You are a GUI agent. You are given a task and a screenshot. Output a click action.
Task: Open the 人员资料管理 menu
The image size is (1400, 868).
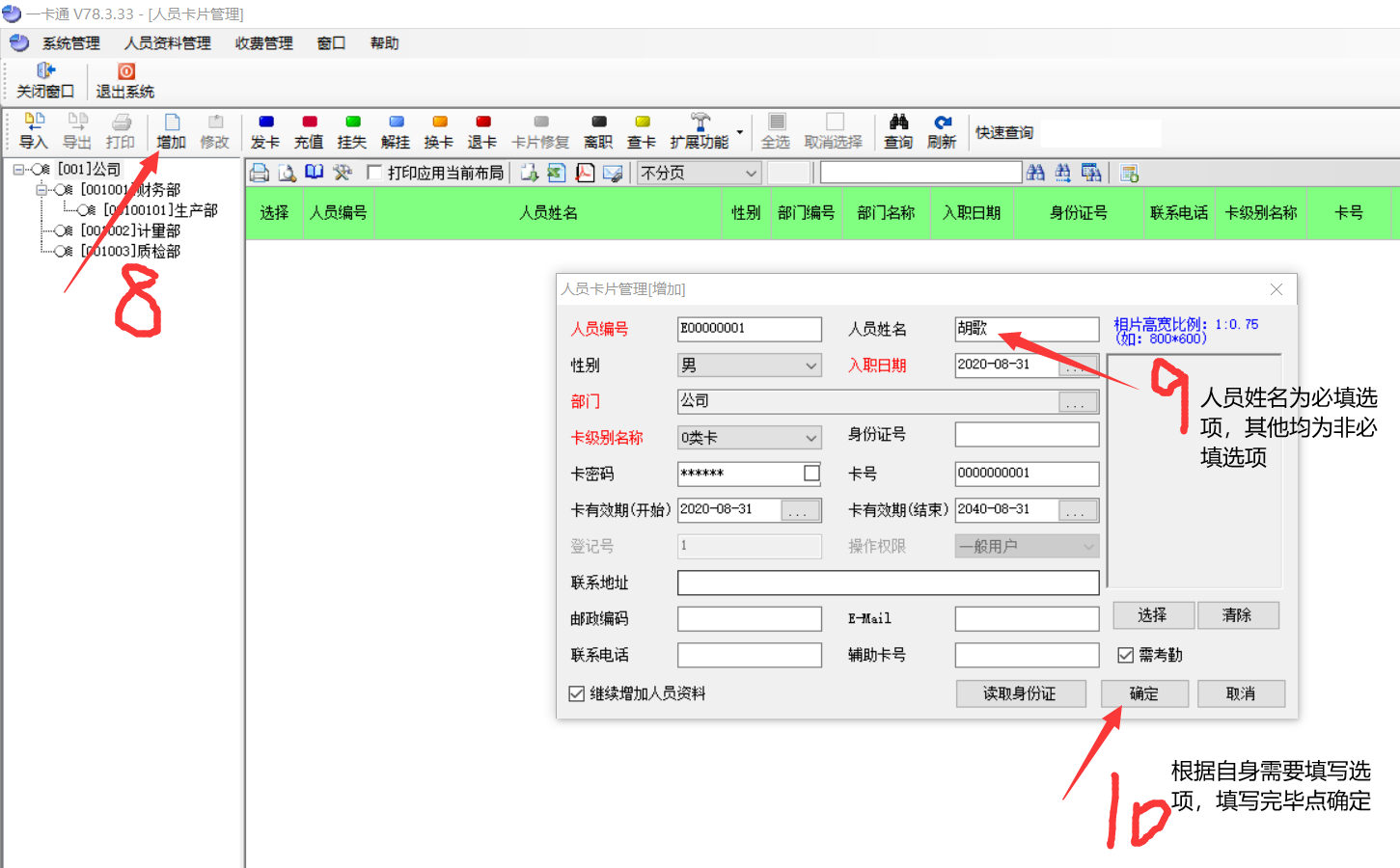click(x=168, y=43)
